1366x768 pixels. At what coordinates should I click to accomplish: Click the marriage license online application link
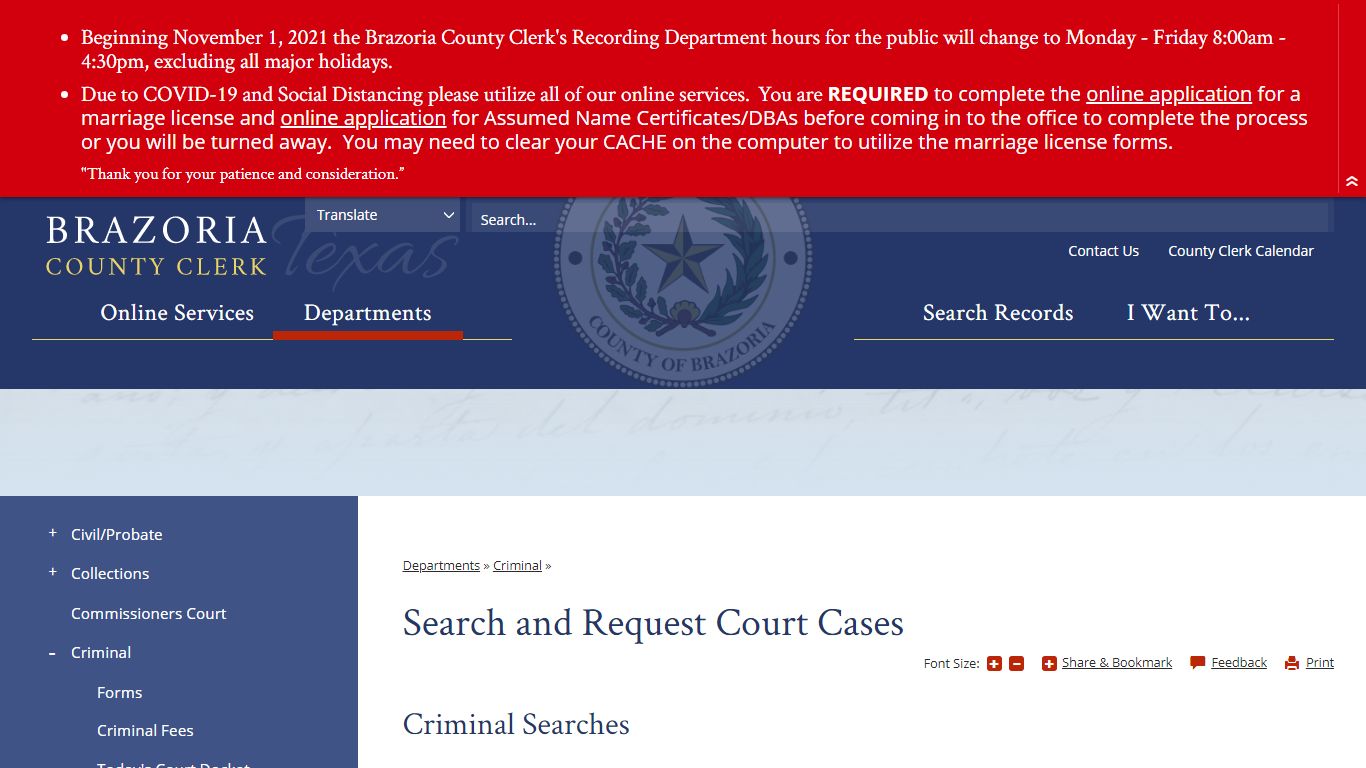coord(1169,94)
